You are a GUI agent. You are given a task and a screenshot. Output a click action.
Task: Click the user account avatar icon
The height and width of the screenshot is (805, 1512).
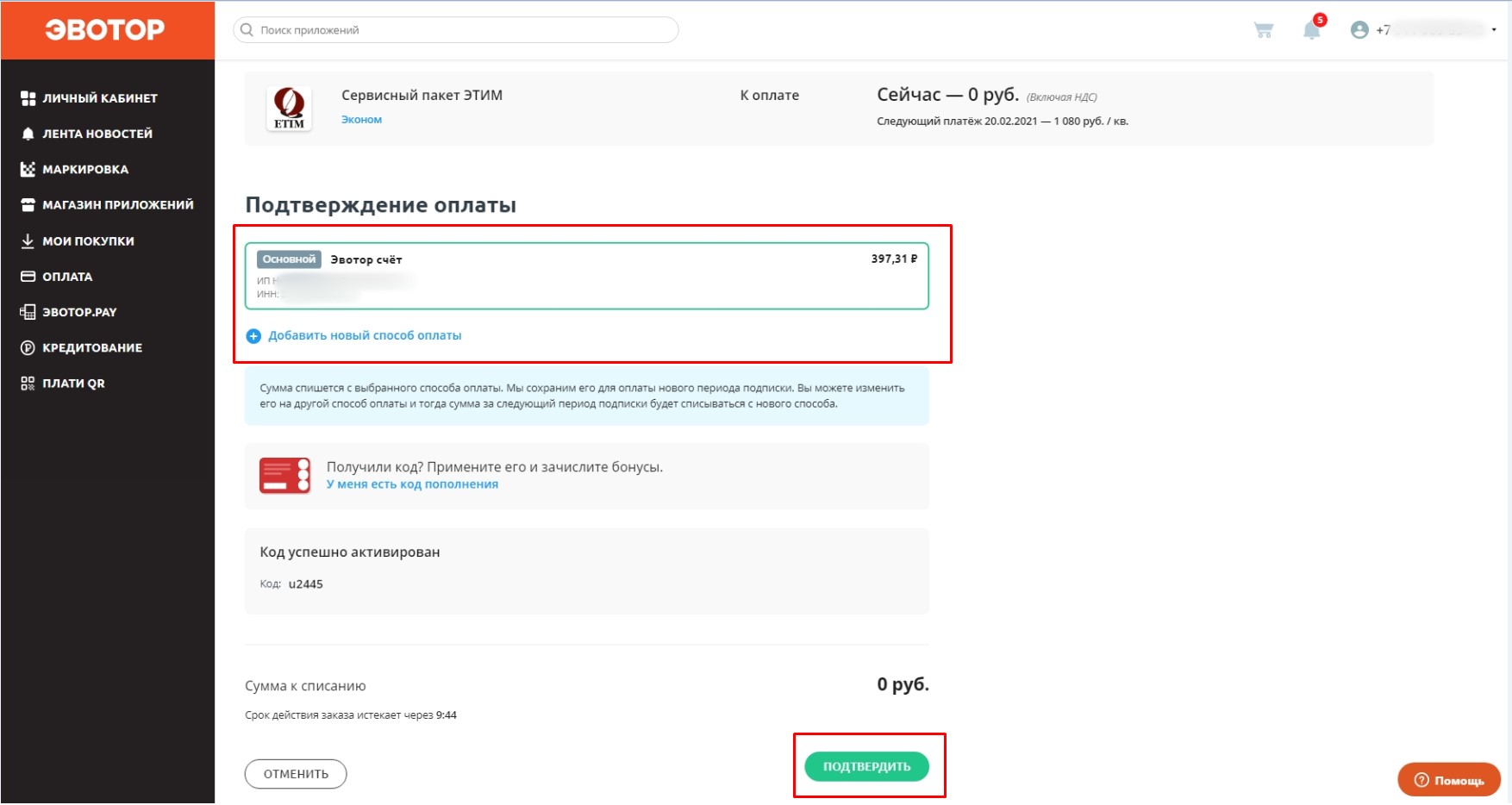[x=1359, y=30]
